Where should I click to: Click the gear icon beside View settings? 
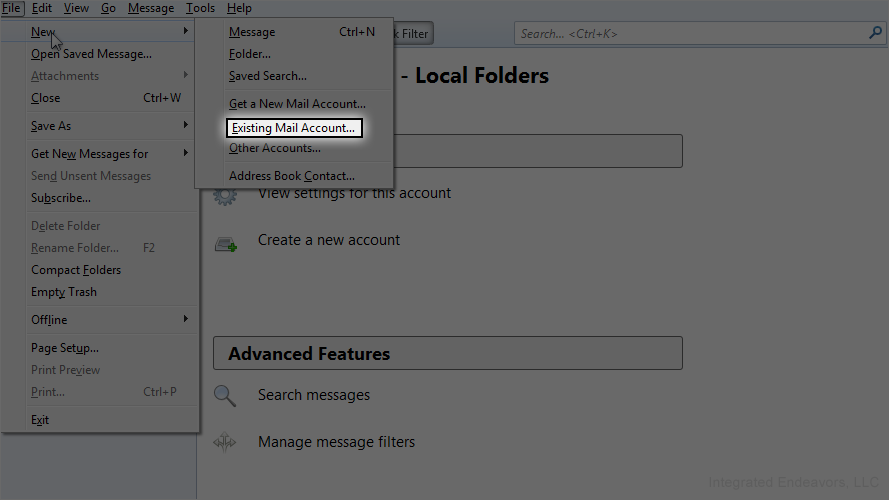(x=225, y=194)
